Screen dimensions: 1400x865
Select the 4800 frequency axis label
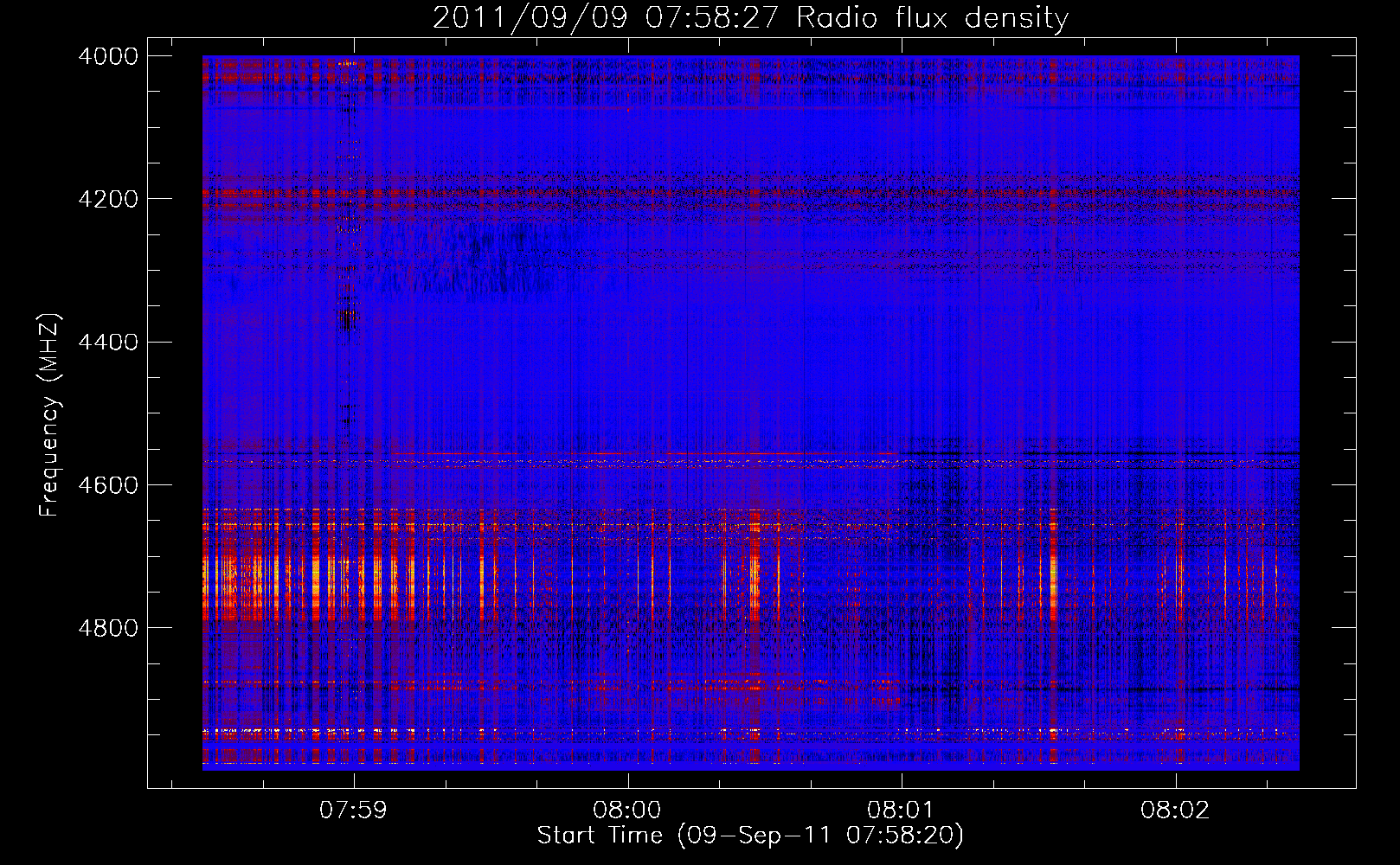[x=108, y=628]
